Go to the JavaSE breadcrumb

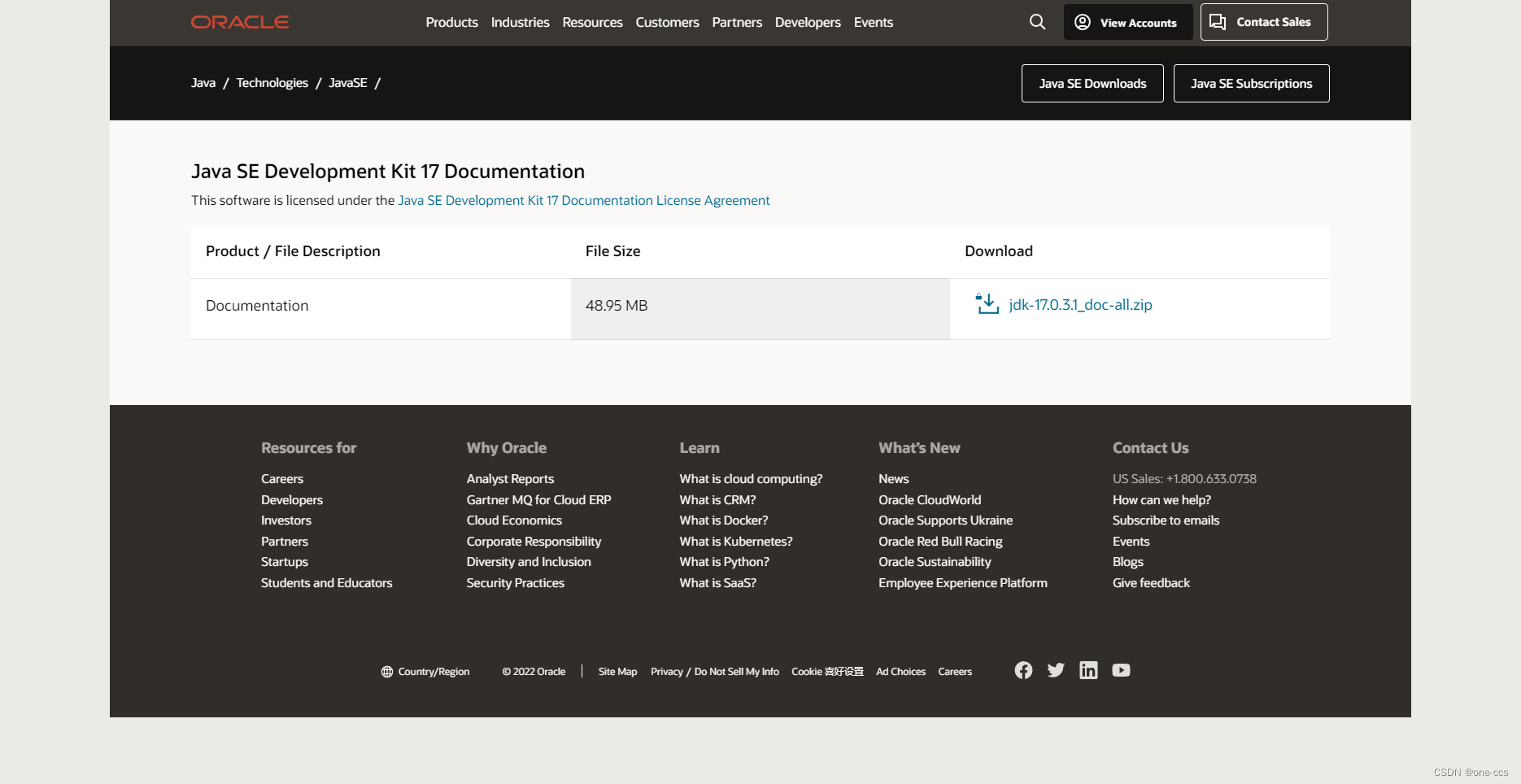[348, 83]
